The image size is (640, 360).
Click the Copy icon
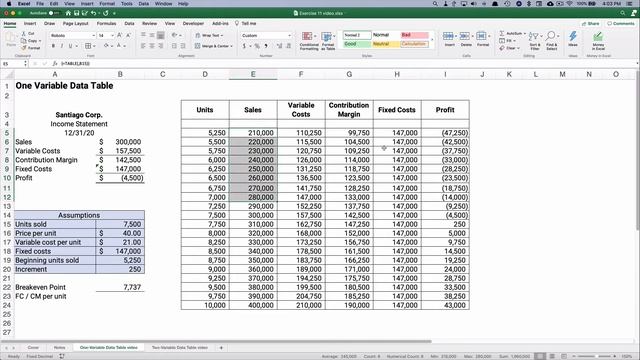pos(24,40)
